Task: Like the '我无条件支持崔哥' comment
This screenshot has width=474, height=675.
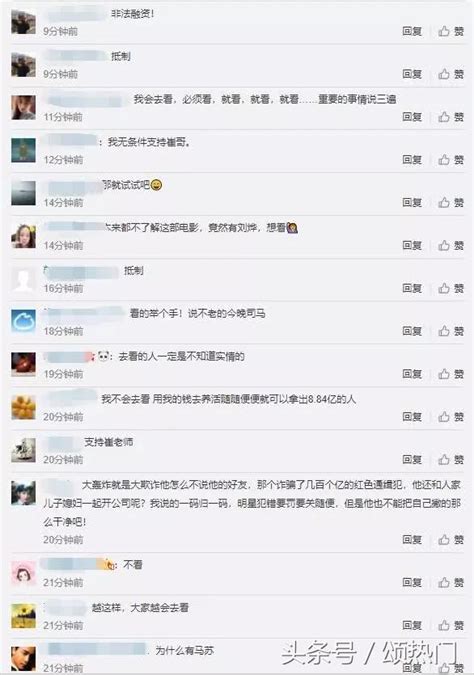Action: pos(451,160)
